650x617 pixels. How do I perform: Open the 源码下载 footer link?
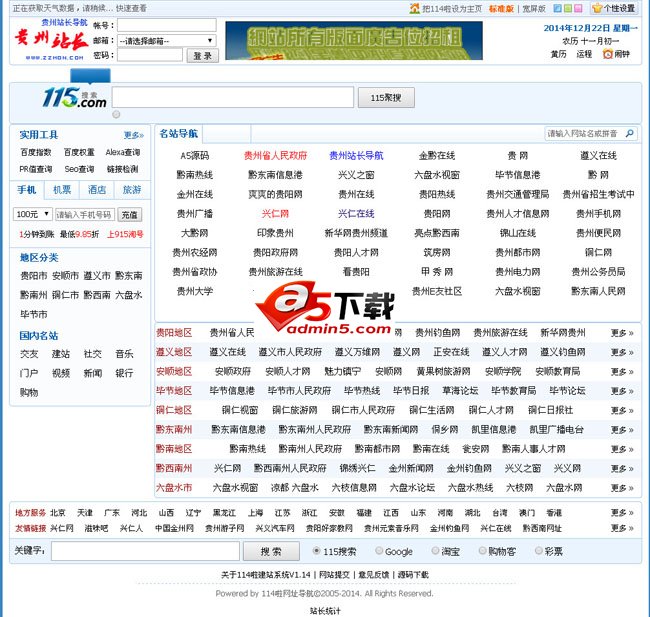[413, 575]
